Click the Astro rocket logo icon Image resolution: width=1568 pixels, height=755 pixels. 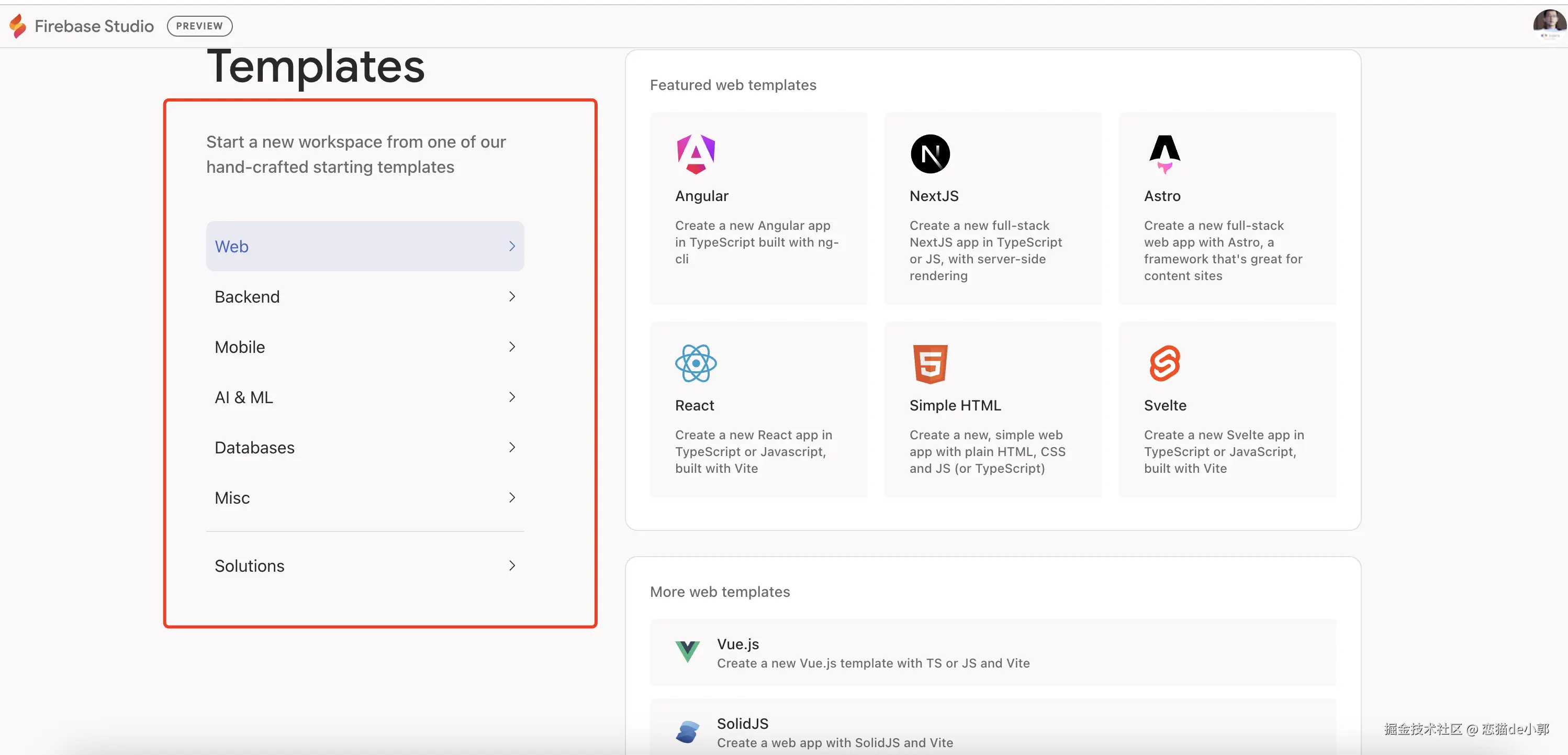(x=1164, y=154)
